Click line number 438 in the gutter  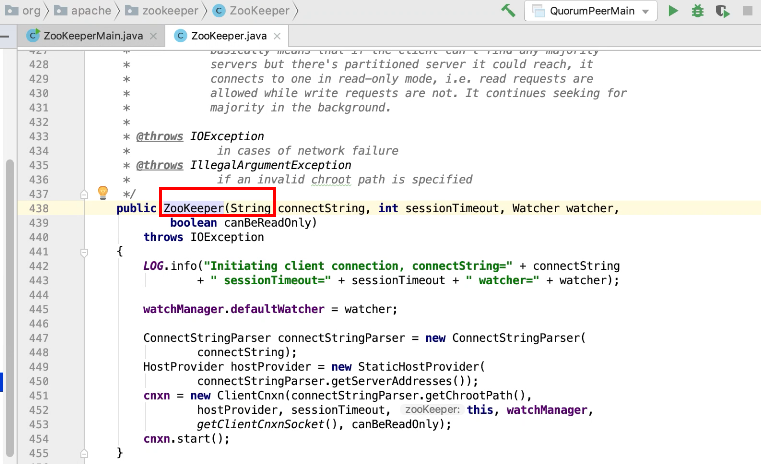(39, 209)
